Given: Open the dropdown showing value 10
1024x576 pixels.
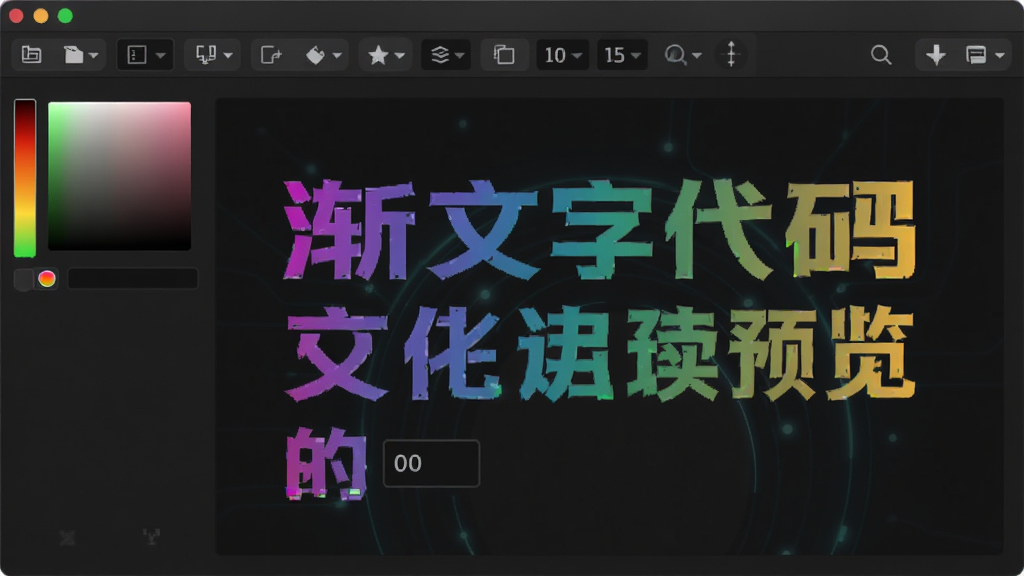Looking at the screenshot, I should 563,54.
